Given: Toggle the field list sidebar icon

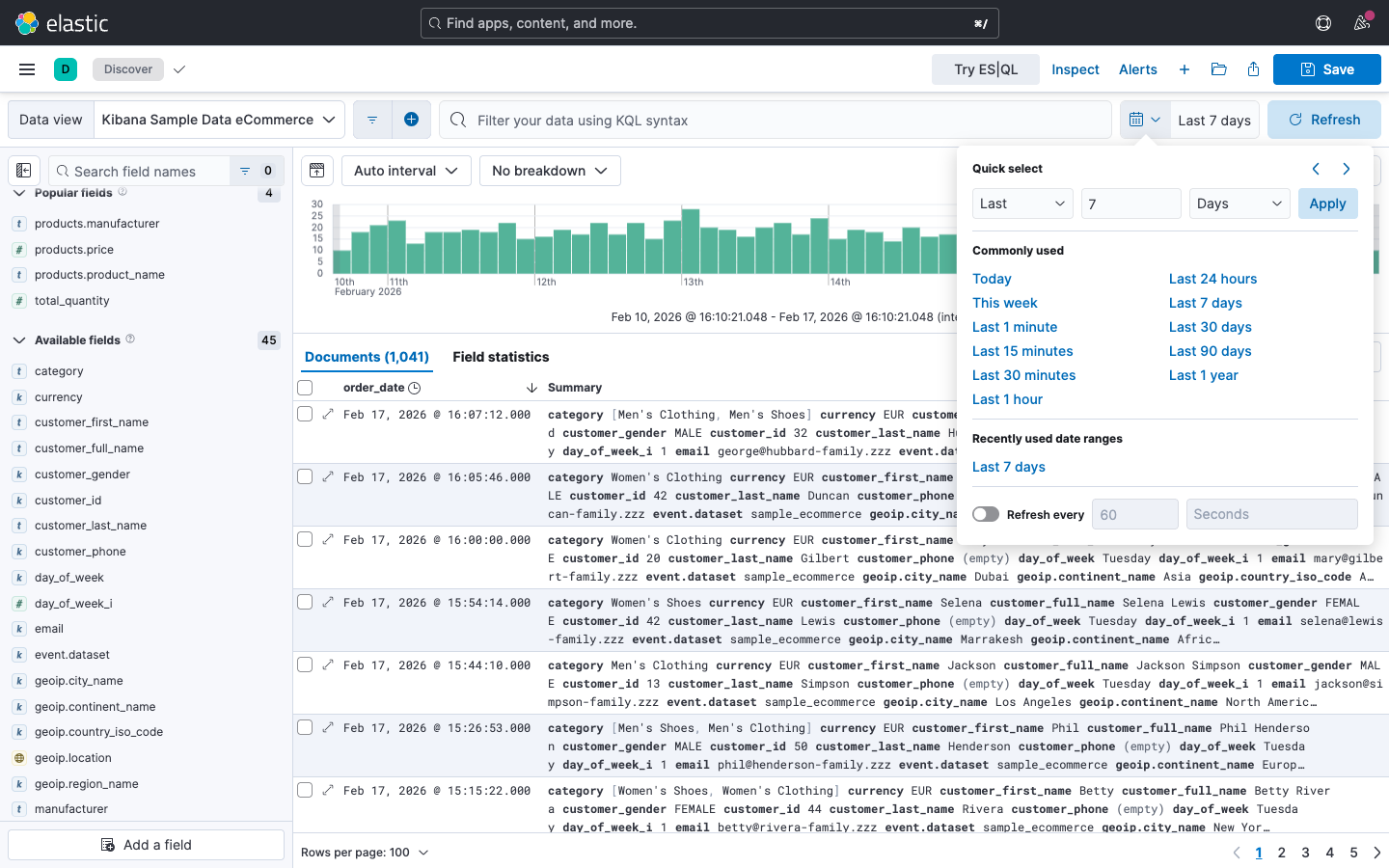Looking at the screenshot, I should (24, 171).
